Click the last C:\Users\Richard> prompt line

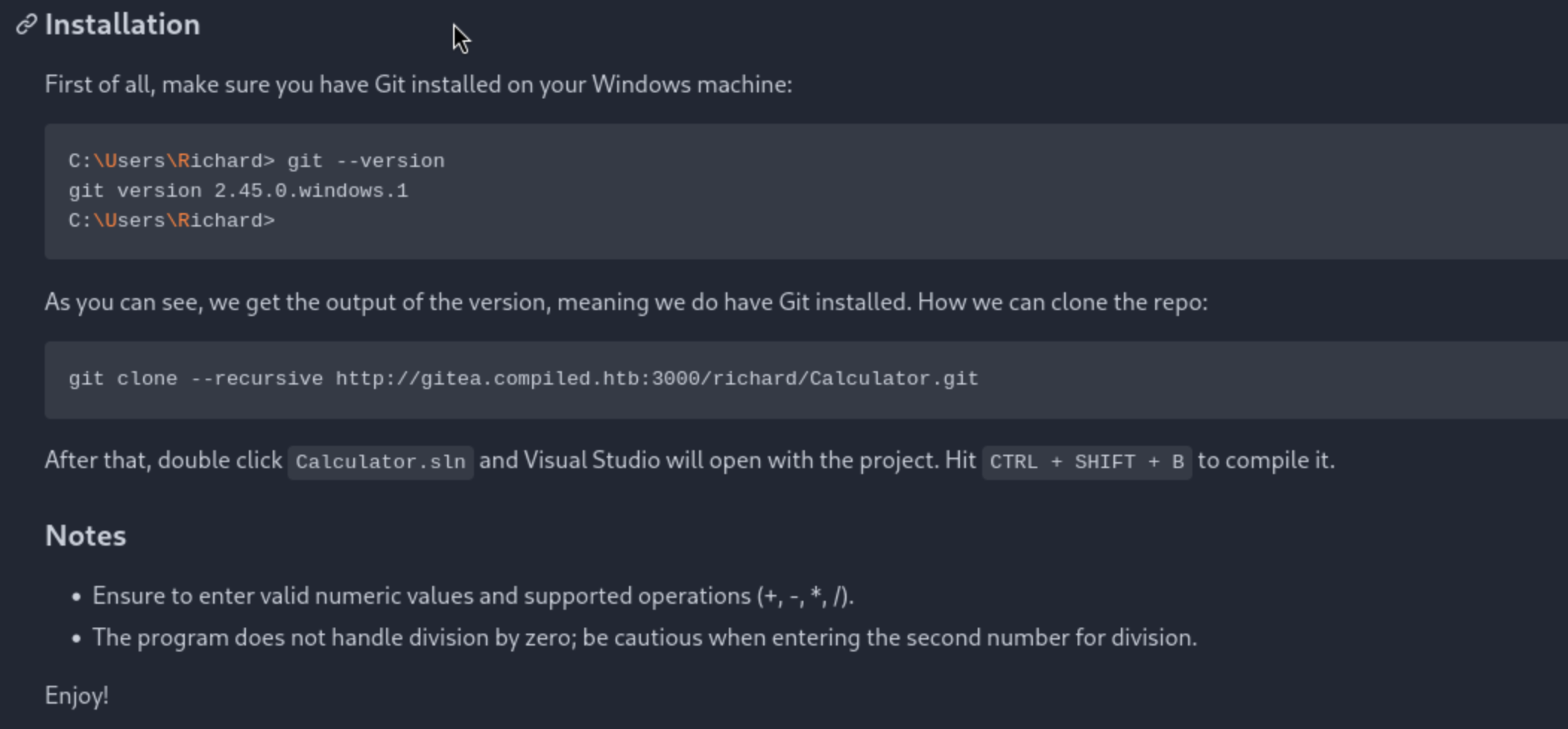[171, 221]
